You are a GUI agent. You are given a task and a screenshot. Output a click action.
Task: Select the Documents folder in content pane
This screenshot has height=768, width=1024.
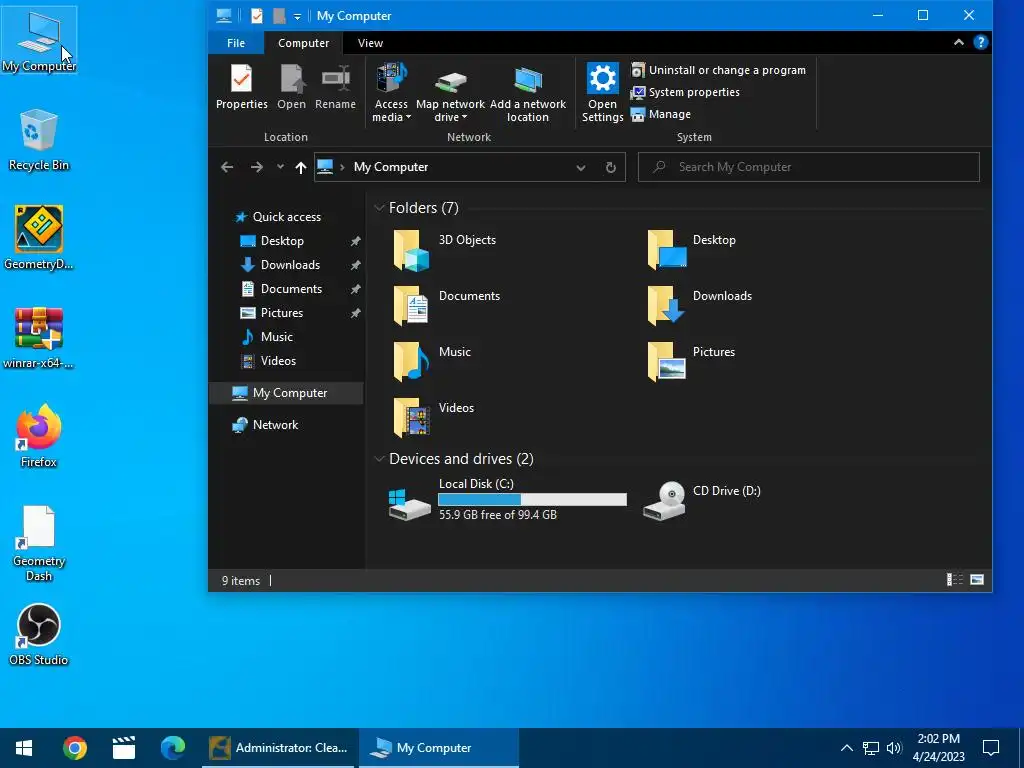point(446,306)
